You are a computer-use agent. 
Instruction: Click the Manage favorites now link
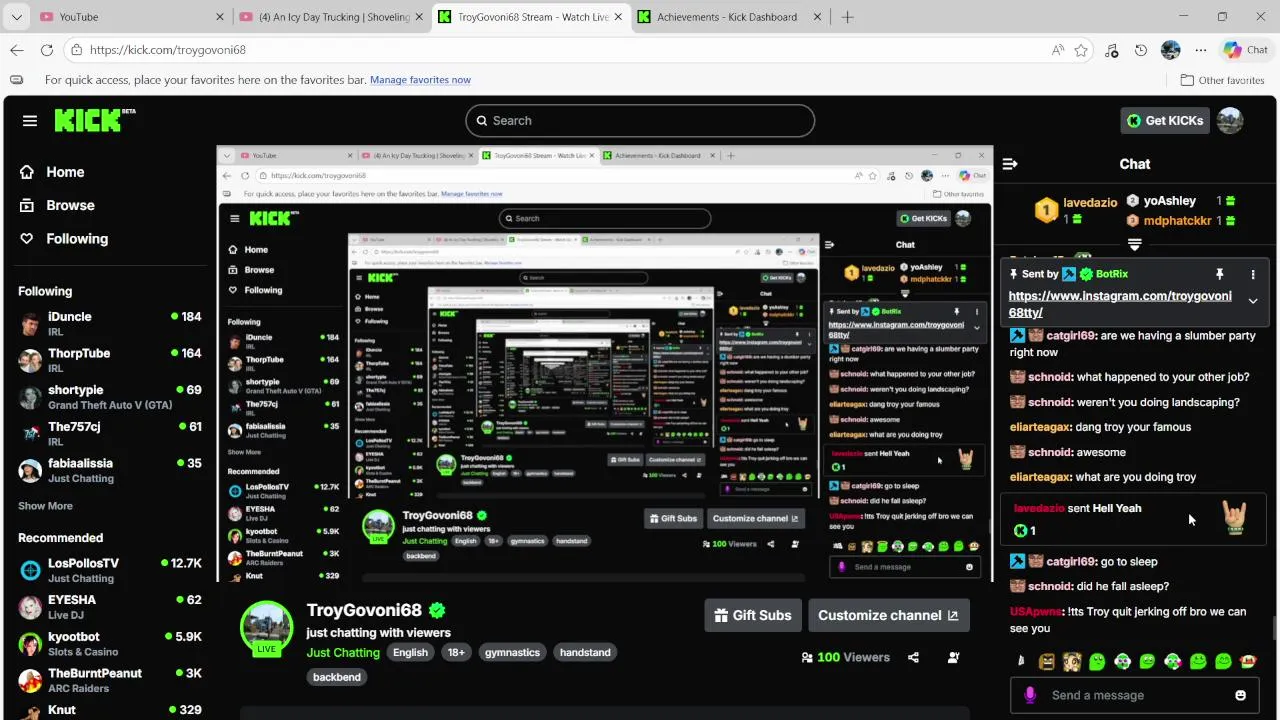point(420,80)
